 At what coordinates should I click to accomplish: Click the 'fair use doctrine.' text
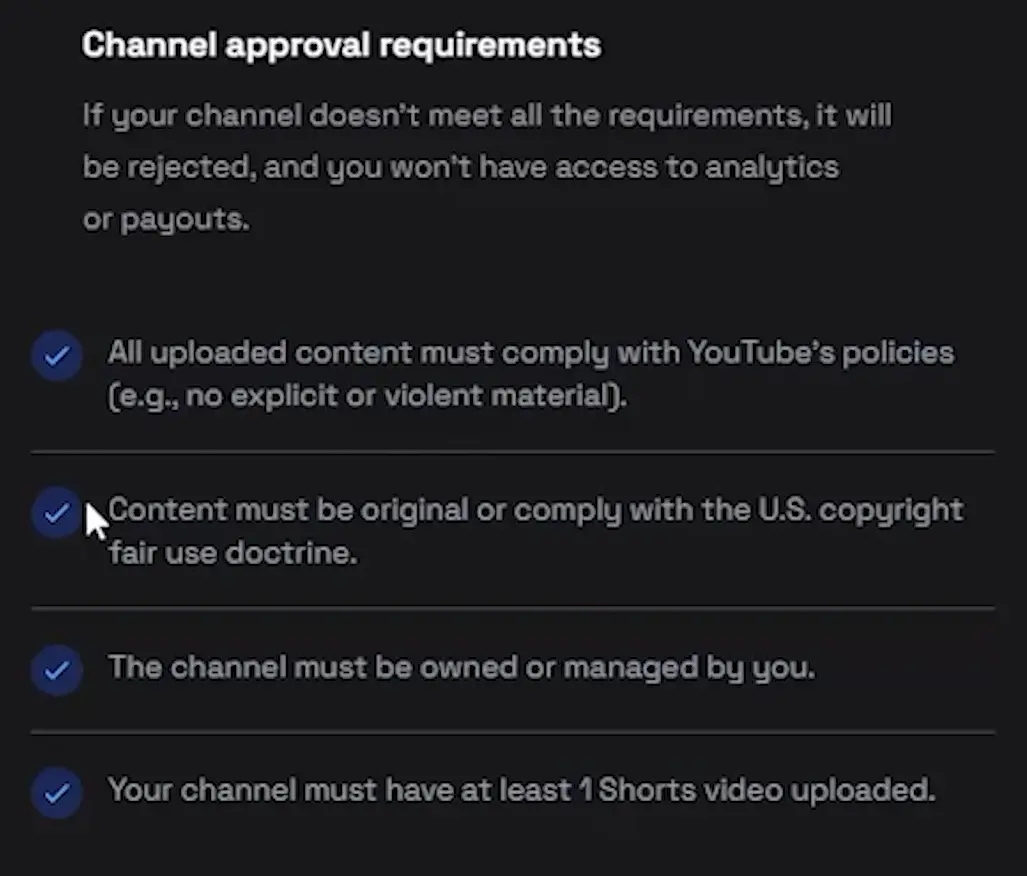click(x=232, y=553)
